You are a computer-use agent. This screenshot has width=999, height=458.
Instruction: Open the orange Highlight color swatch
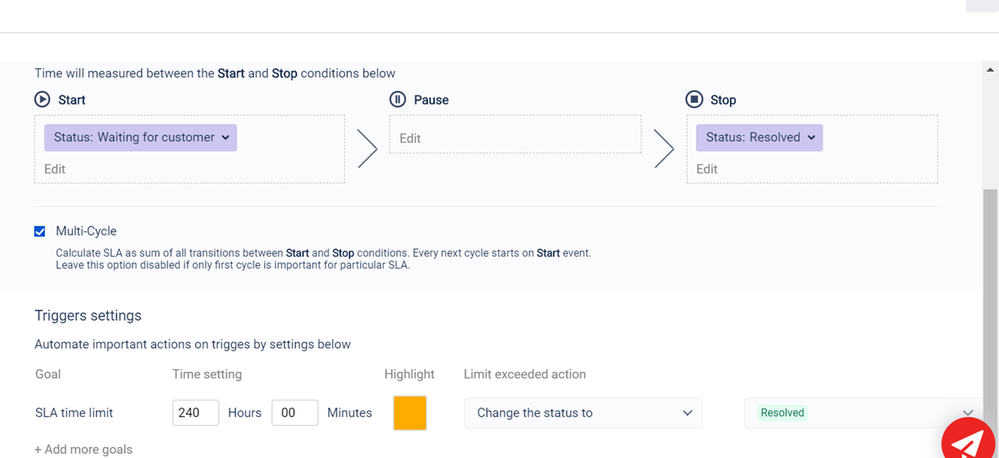tap(410, 413)
